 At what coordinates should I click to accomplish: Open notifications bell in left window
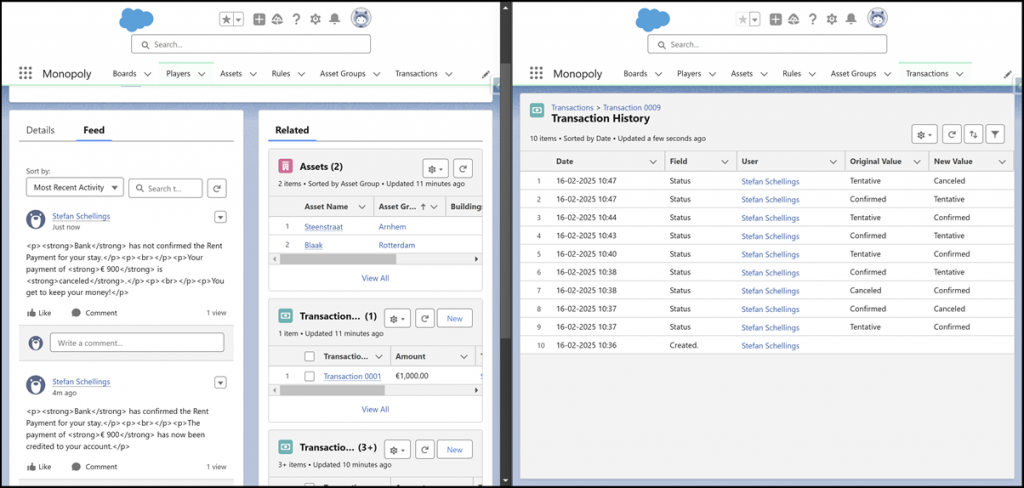pos(334,20)
